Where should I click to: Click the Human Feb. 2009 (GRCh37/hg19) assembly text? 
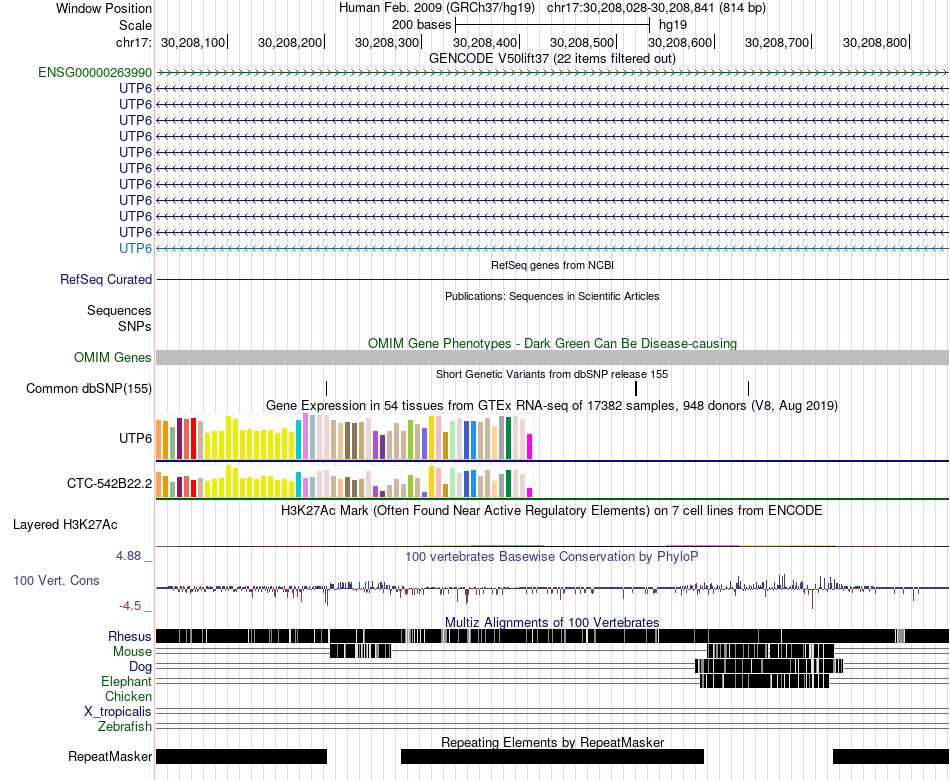[x=437, y=8]
